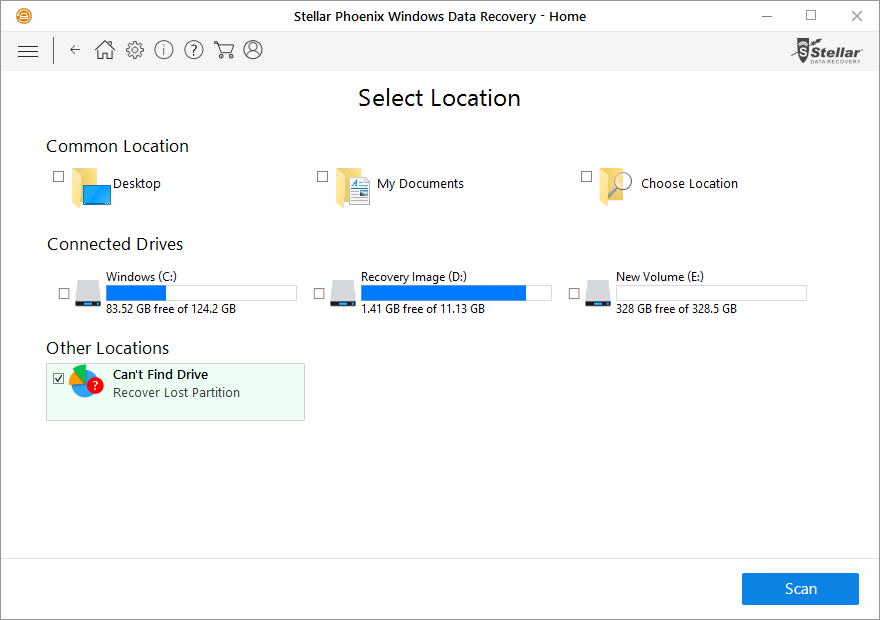Click the Windows (C:) usage bar
880x620 pixels.
coord(201,293)
